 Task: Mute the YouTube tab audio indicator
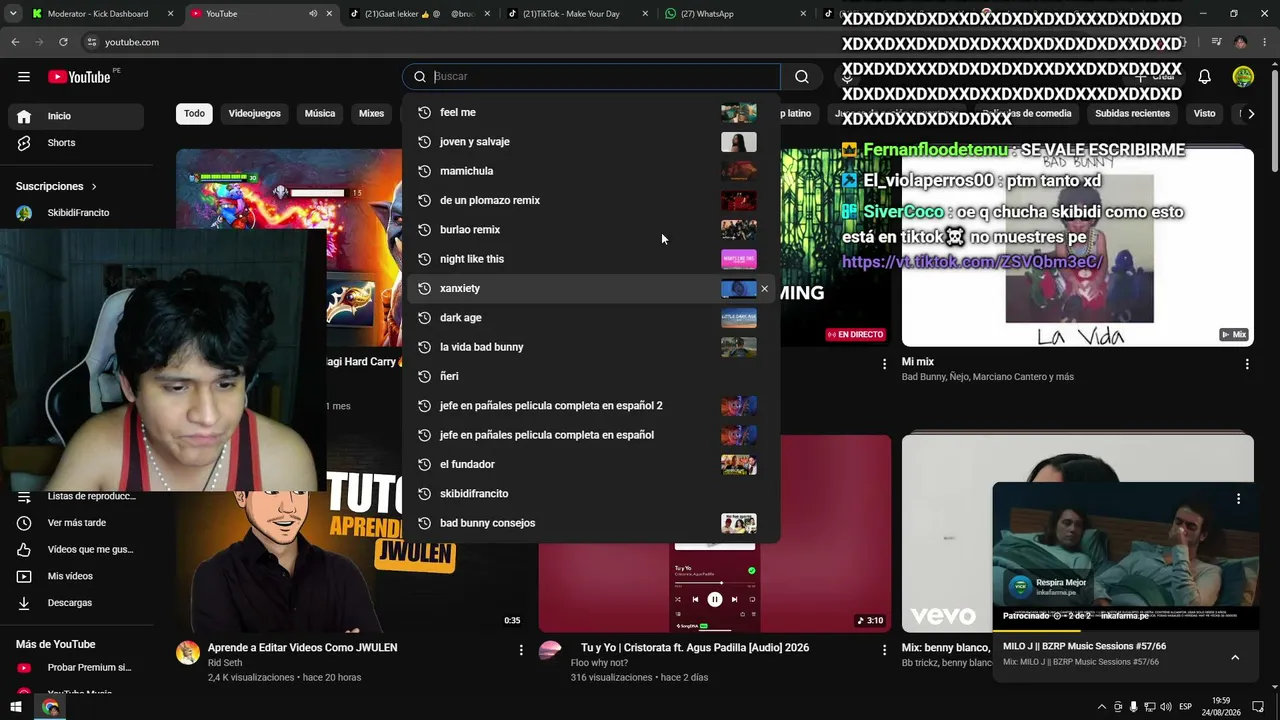tap(313, 14)
